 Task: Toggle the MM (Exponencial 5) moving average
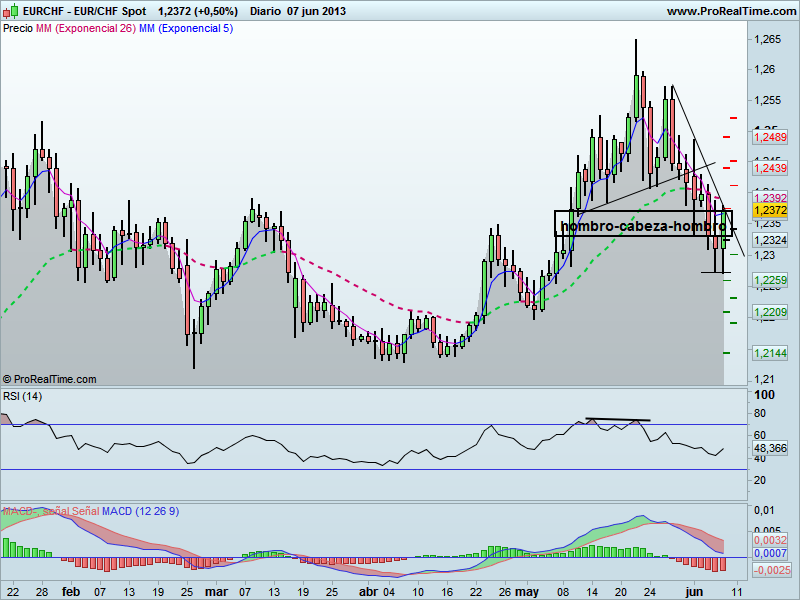[x=185, y=29]
